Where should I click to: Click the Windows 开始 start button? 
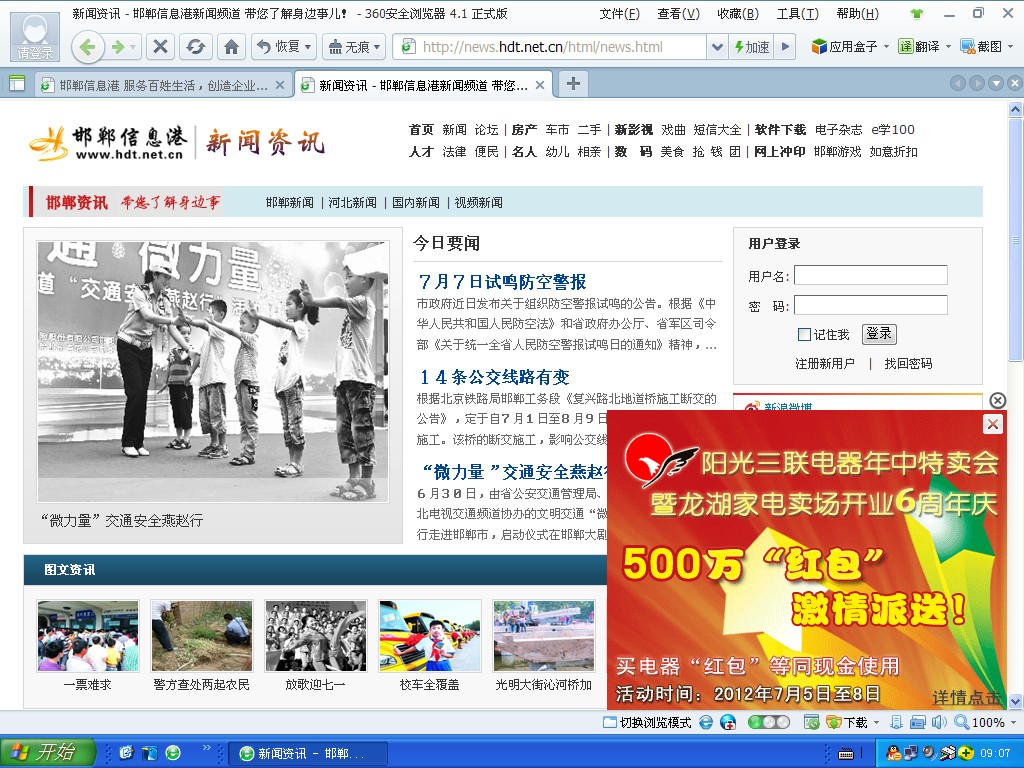(48, 753)
